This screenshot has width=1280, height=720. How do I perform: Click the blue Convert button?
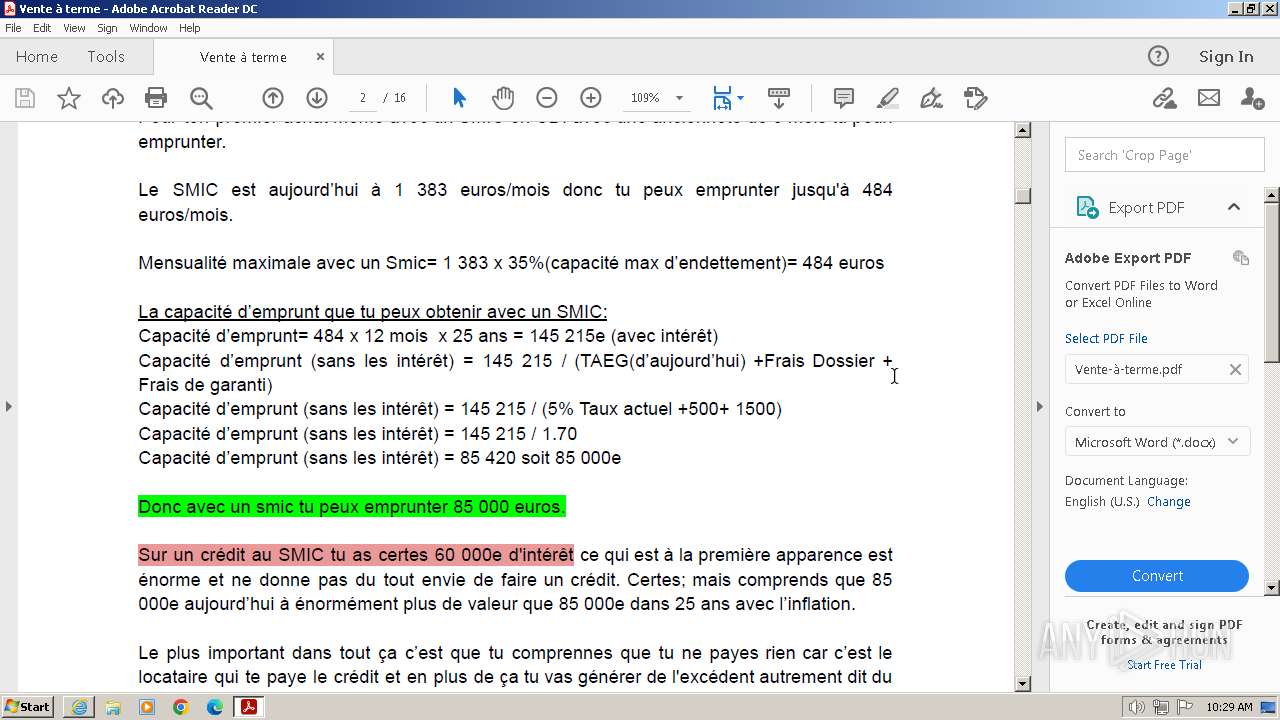(x=1157, y=576)
